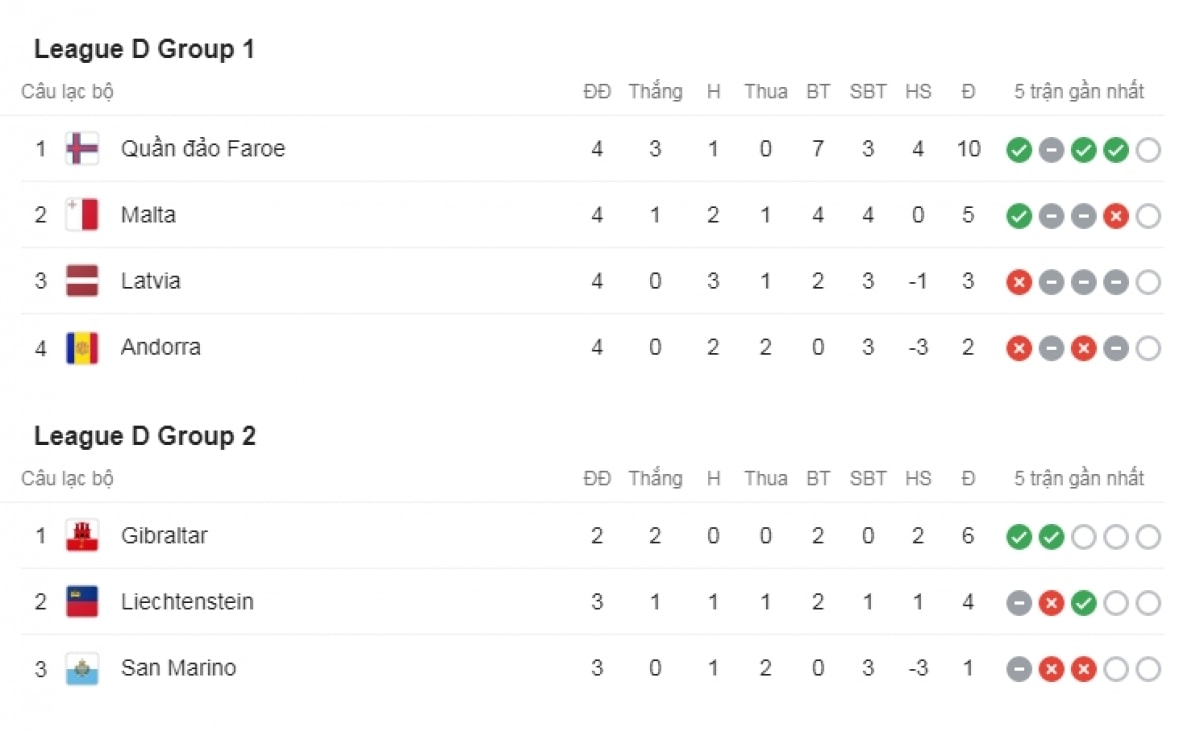The width and height of the screenshot is (1200, 732).
Task: Click the San Marino flag icon
Action: pos(82,668)
